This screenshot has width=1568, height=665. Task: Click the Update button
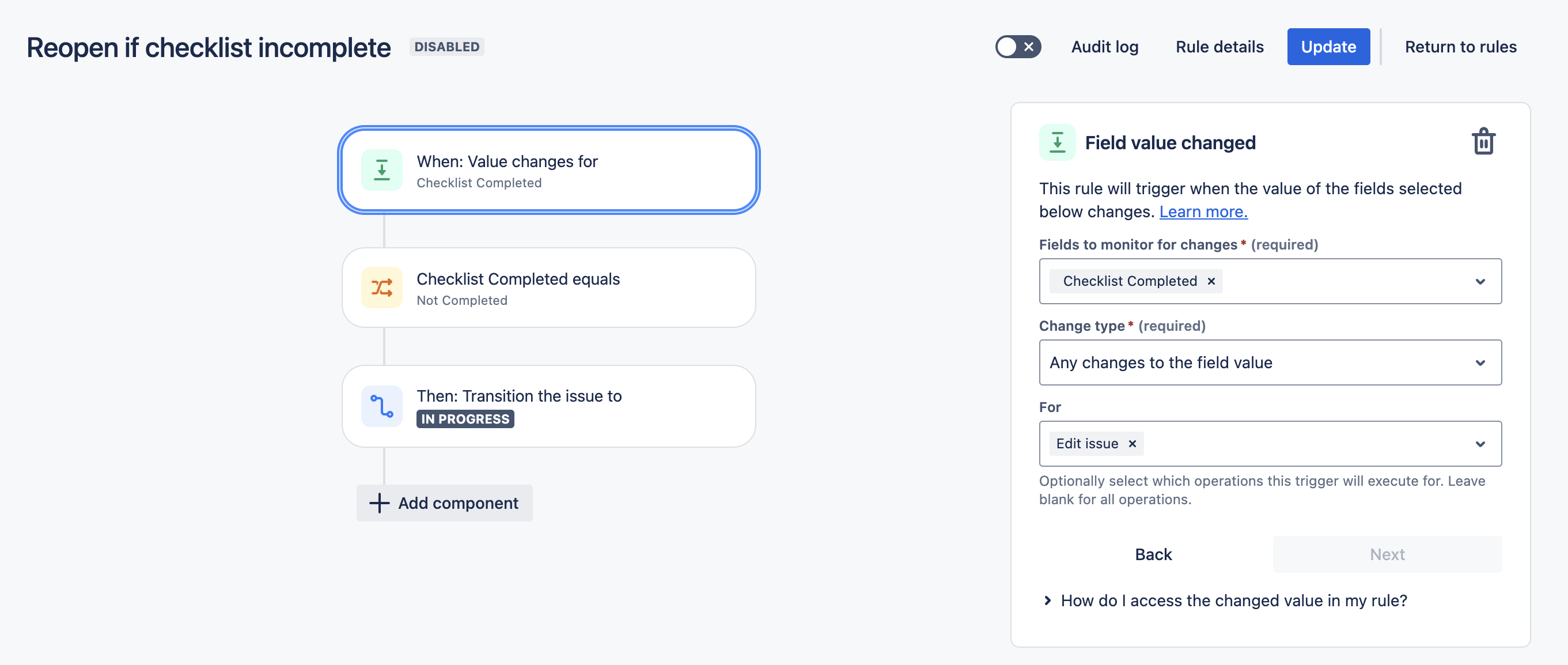(x=1328, y=47)
